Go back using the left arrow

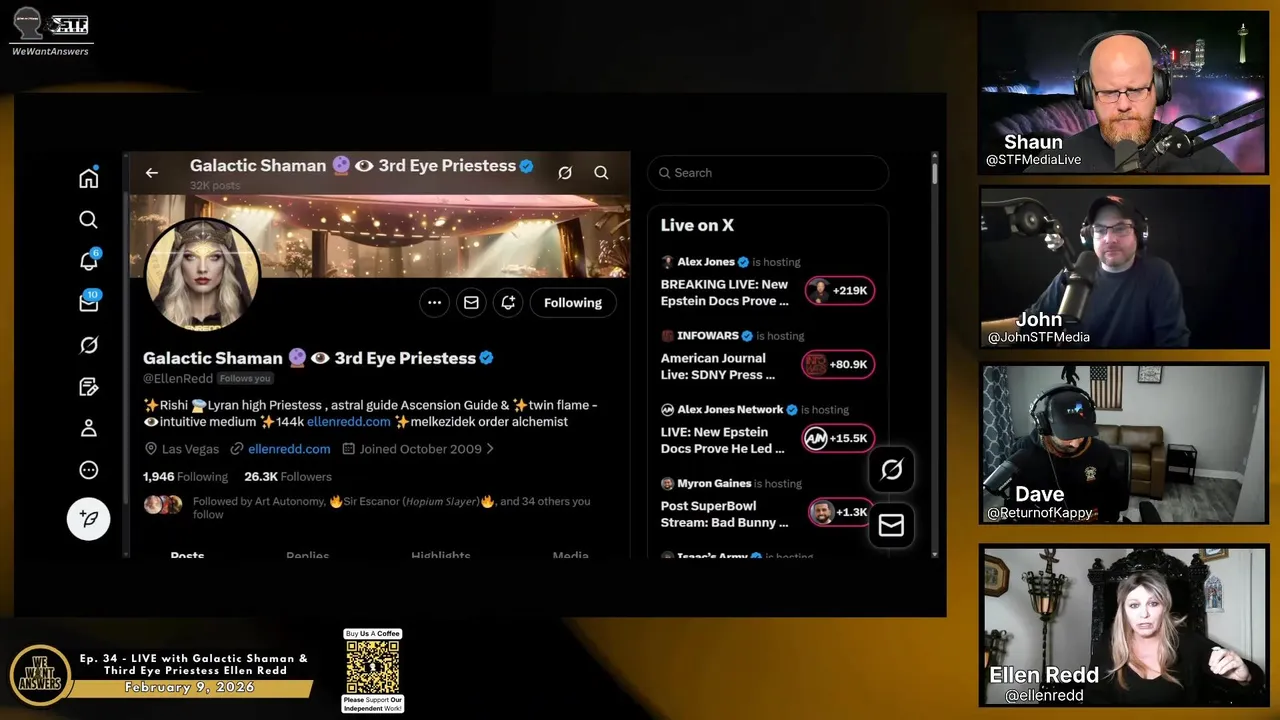click(152, 173)
